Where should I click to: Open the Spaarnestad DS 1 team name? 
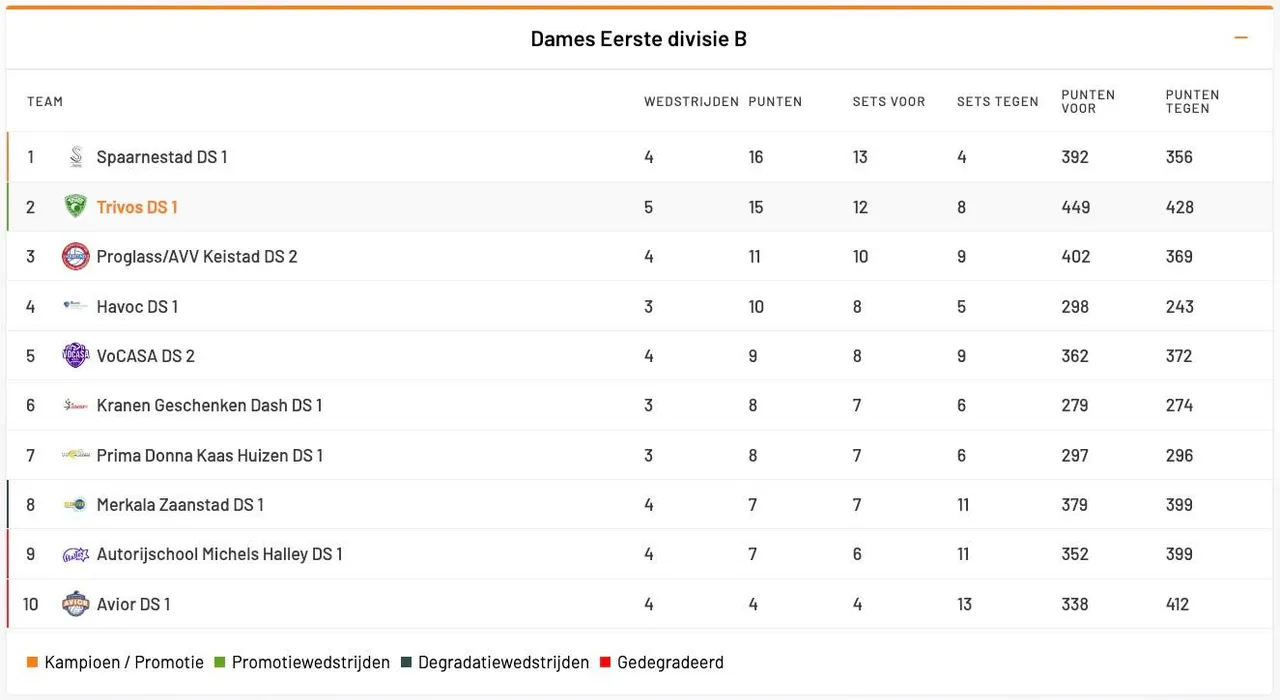click(x=162, y=157)
